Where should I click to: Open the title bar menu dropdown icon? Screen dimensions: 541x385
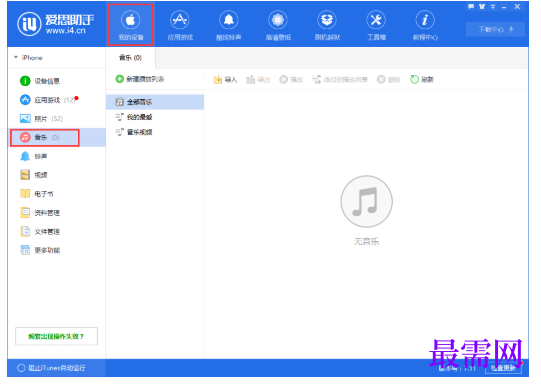click(x=493, y=7)
